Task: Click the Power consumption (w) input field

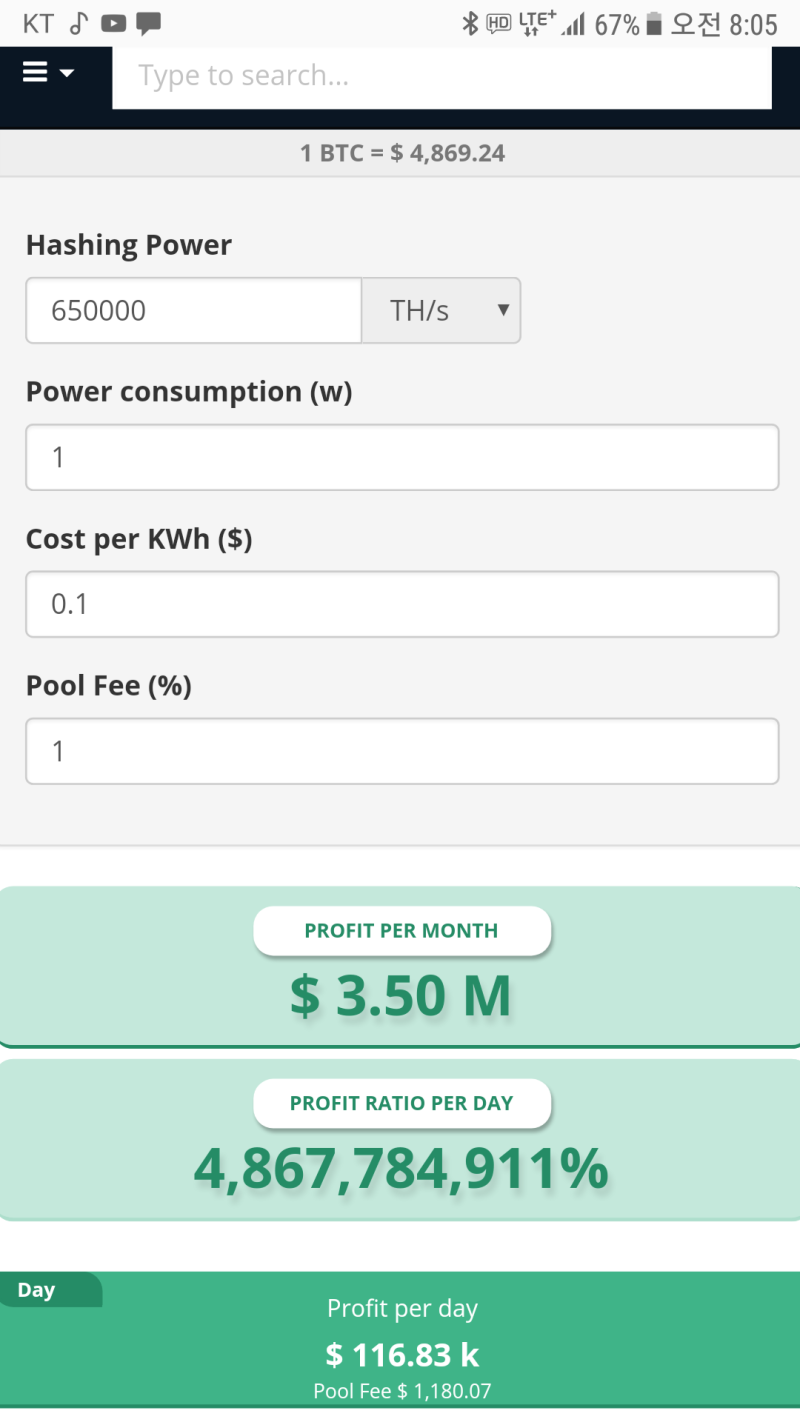Action: coord(402,458)
